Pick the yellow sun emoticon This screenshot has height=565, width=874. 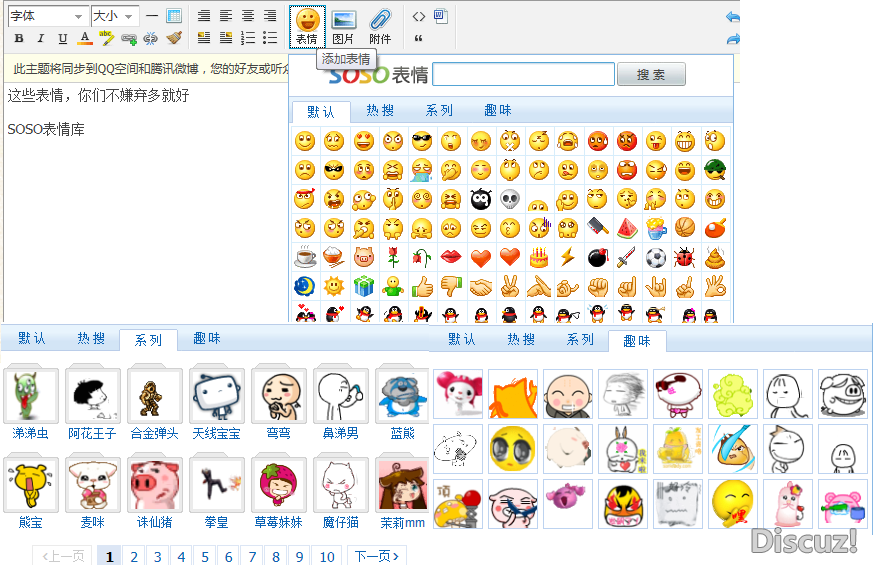[334, 286]
